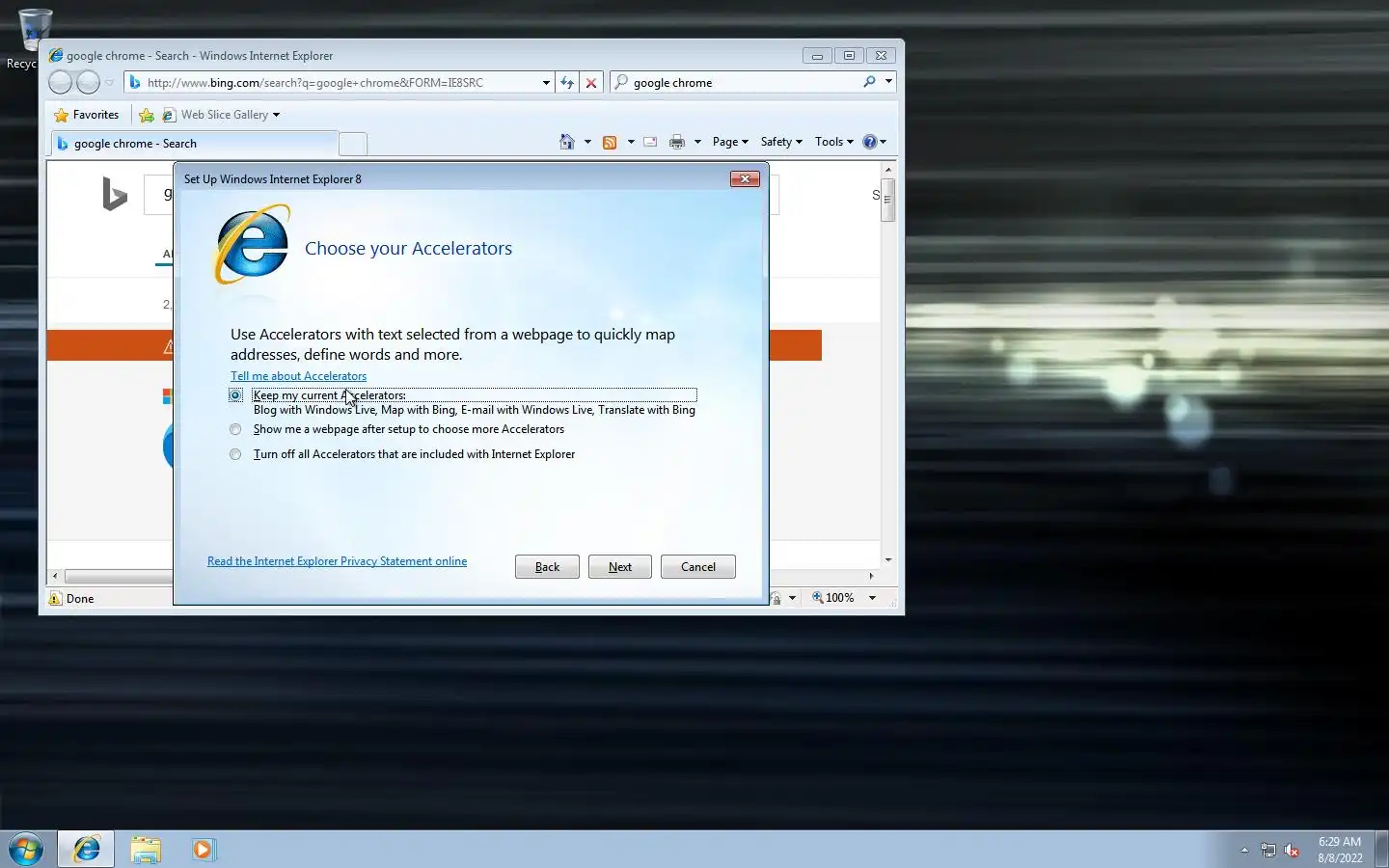Click the Bing logo on the page
The width and height of the screenshot is (1389, 868).
115,194
